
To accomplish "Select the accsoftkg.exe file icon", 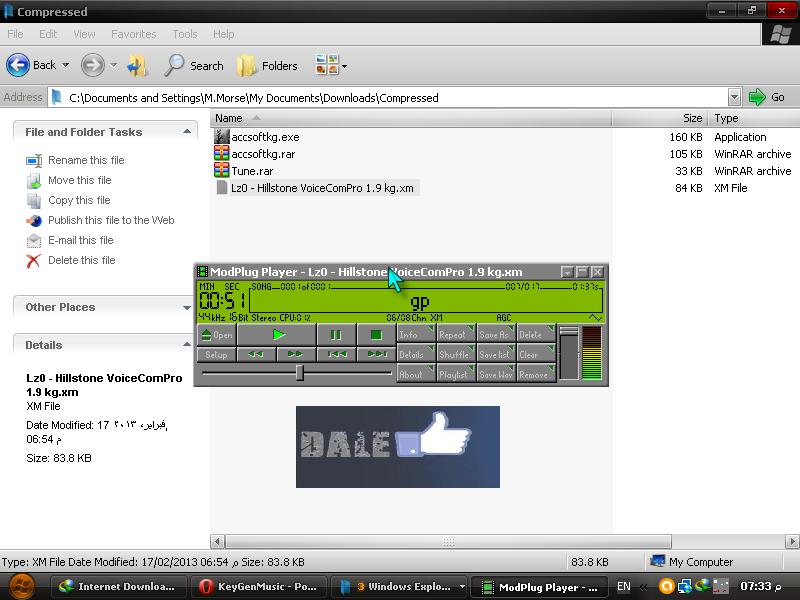I will point(221,136).
